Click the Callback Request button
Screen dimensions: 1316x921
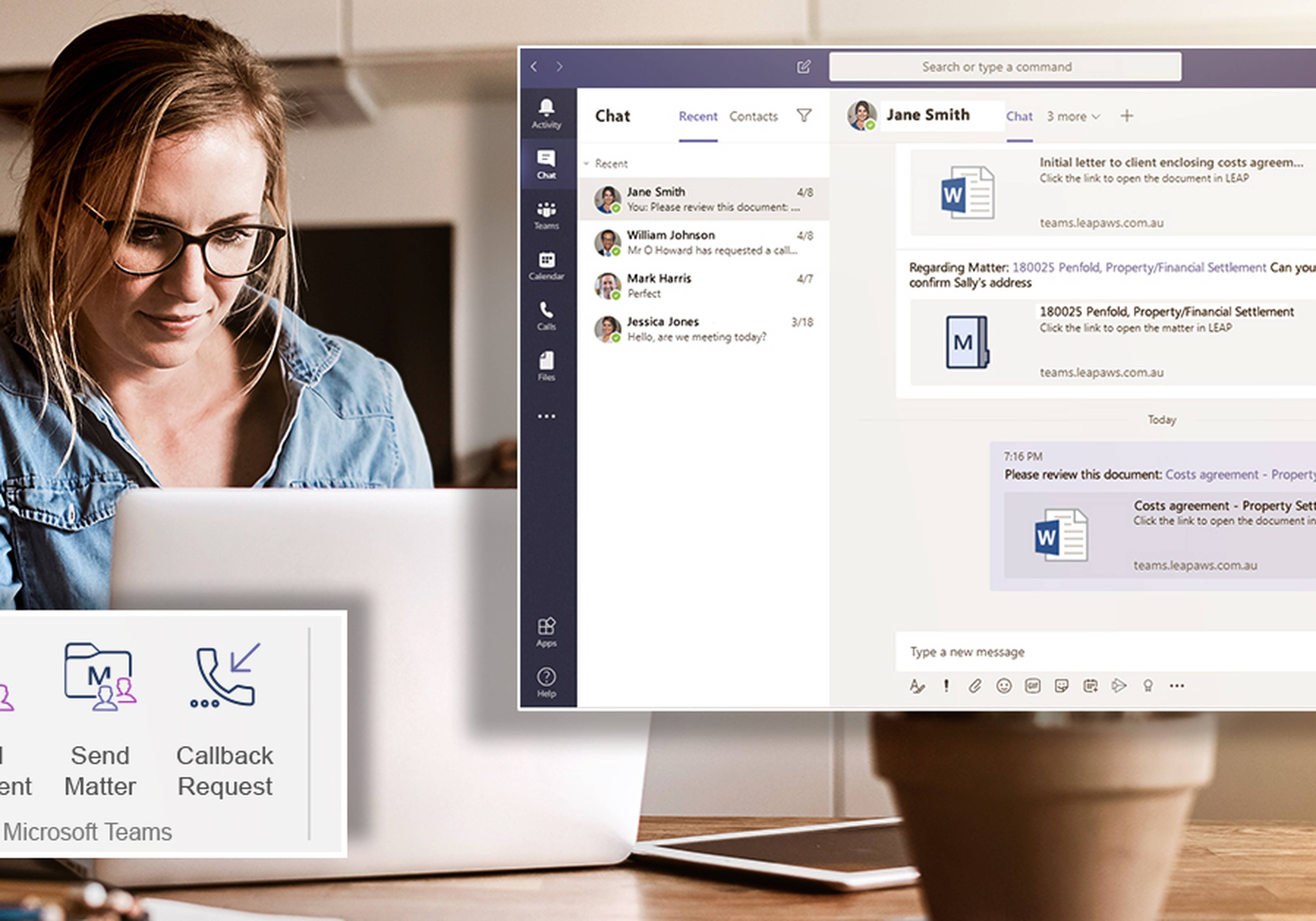click(225, 719)
